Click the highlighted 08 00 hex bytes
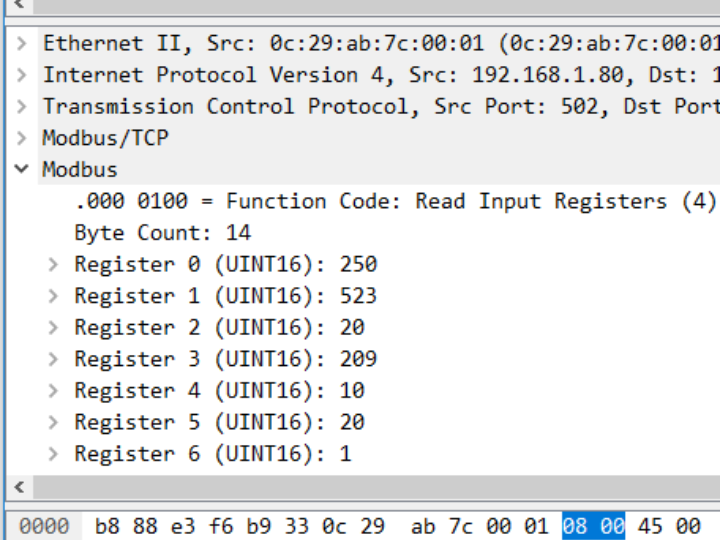Image resolution: width=720 pixels, height=540 pixels. 593,526
